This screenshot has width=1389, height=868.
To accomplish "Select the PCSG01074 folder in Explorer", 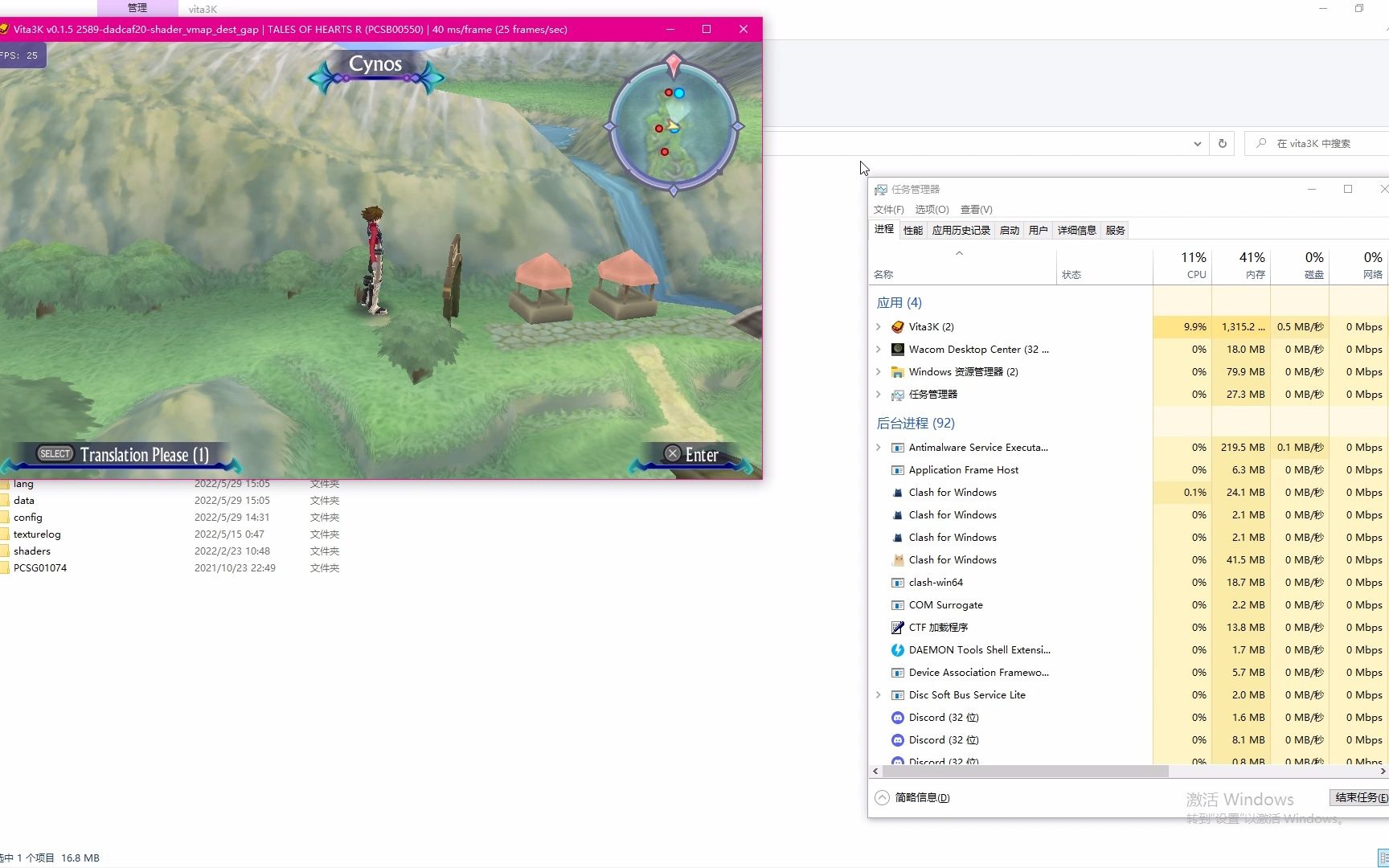I will point(40,568).
